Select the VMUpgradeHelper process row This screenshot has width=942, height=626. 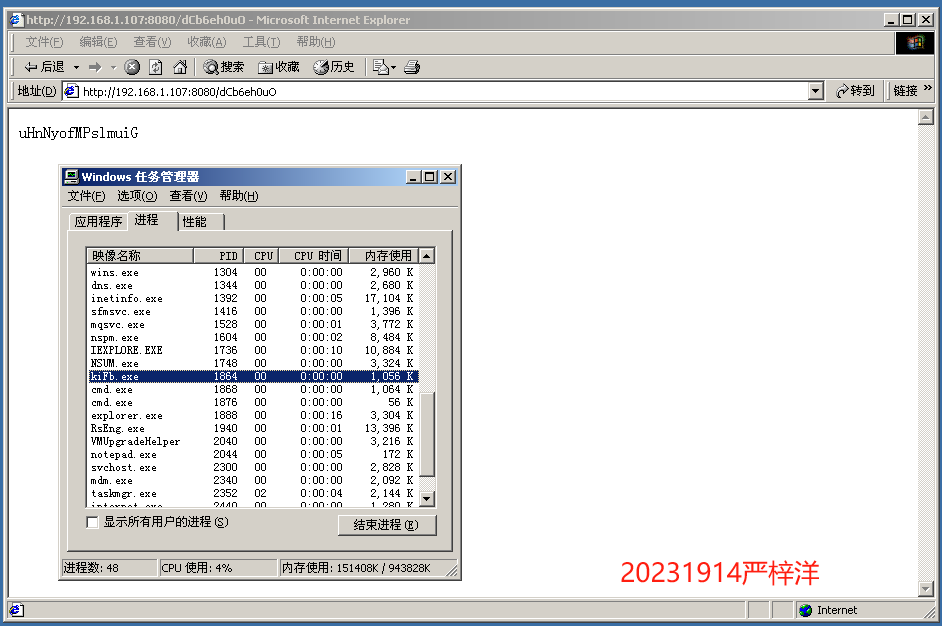[252, 442]
